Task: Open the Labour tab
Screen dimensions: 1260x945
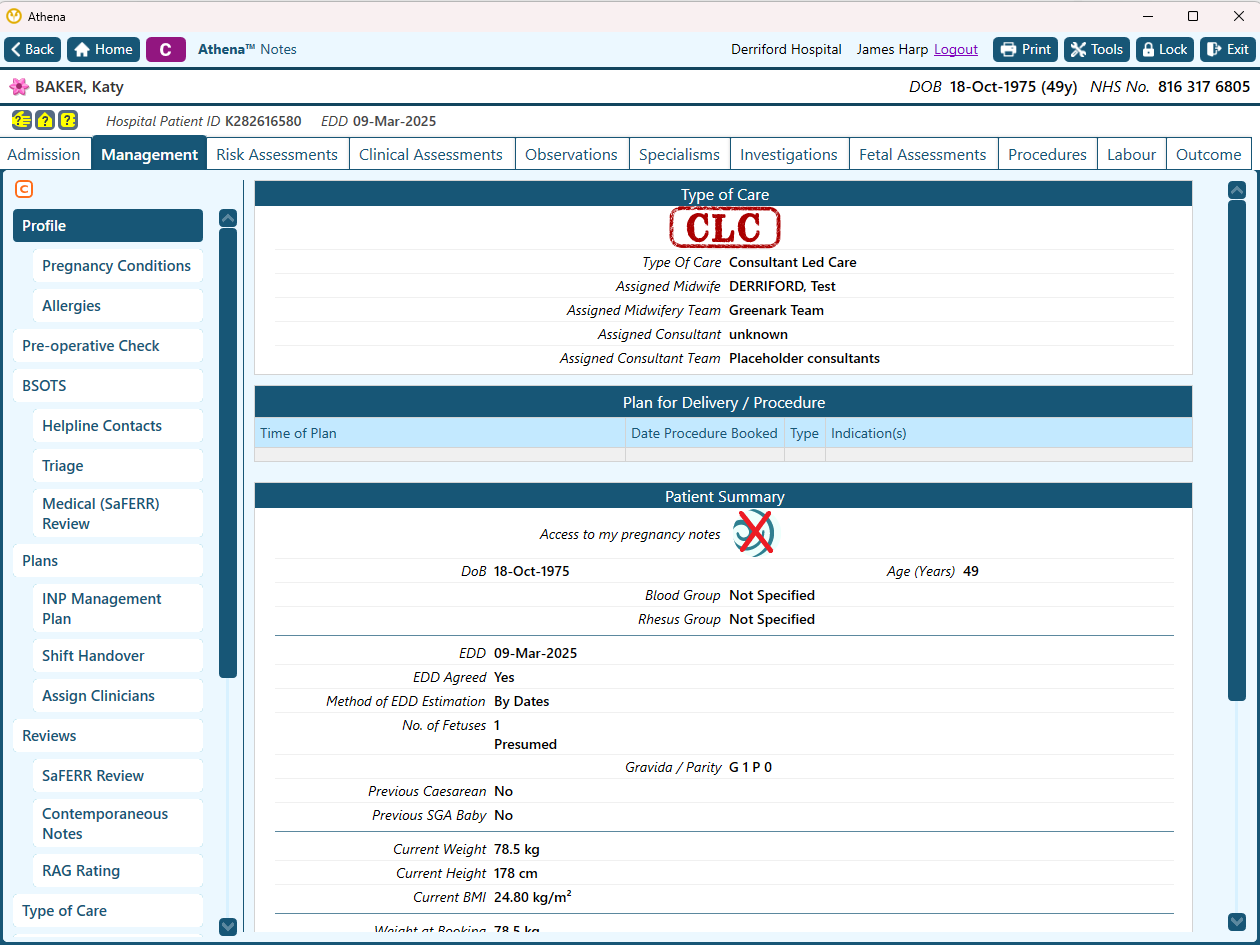Action: tap(1131, 154)
